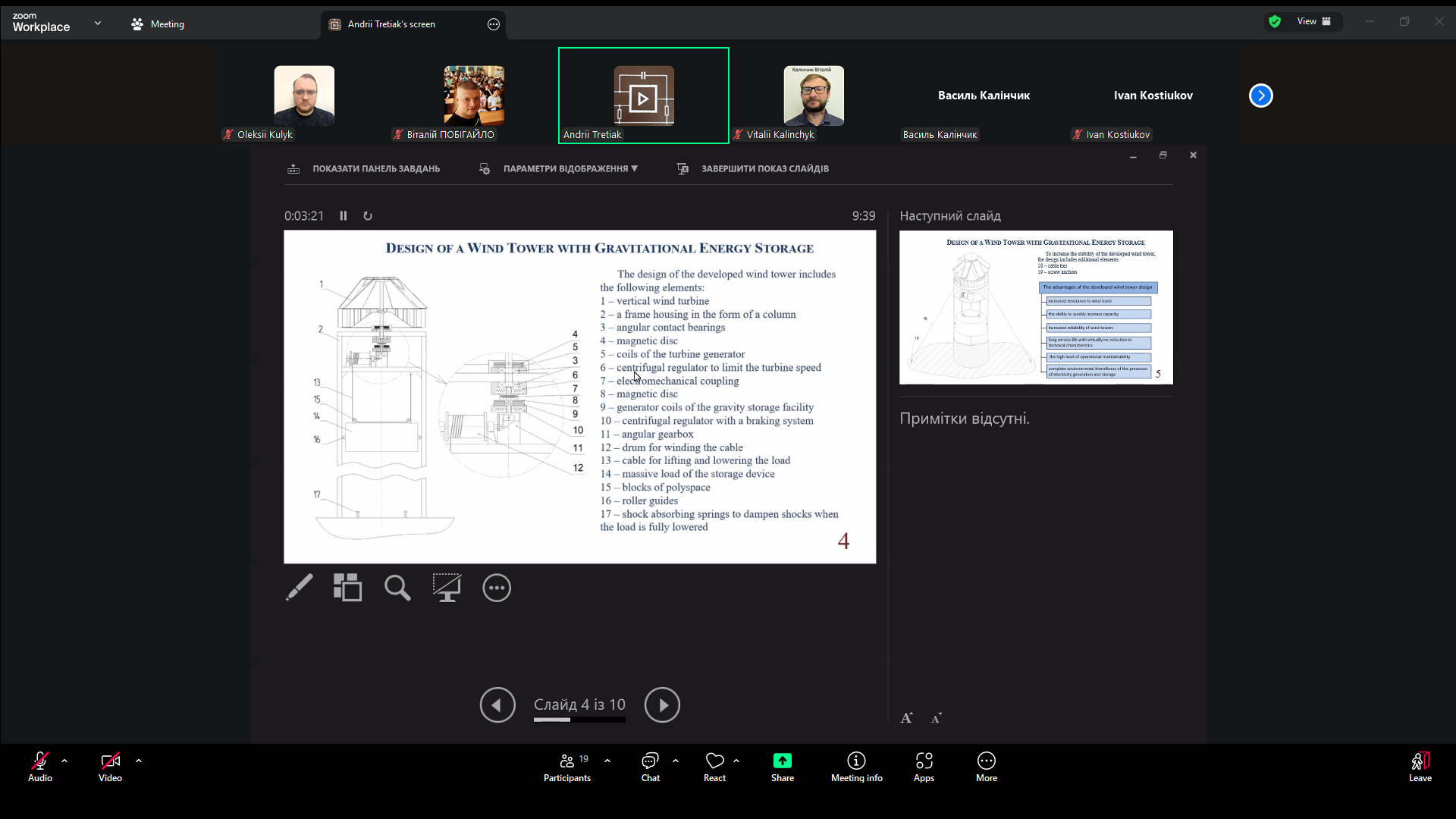The height and width of the screenshot is (819, 1456).
Task: Unmute the microphone
Action: click(39, 767)
